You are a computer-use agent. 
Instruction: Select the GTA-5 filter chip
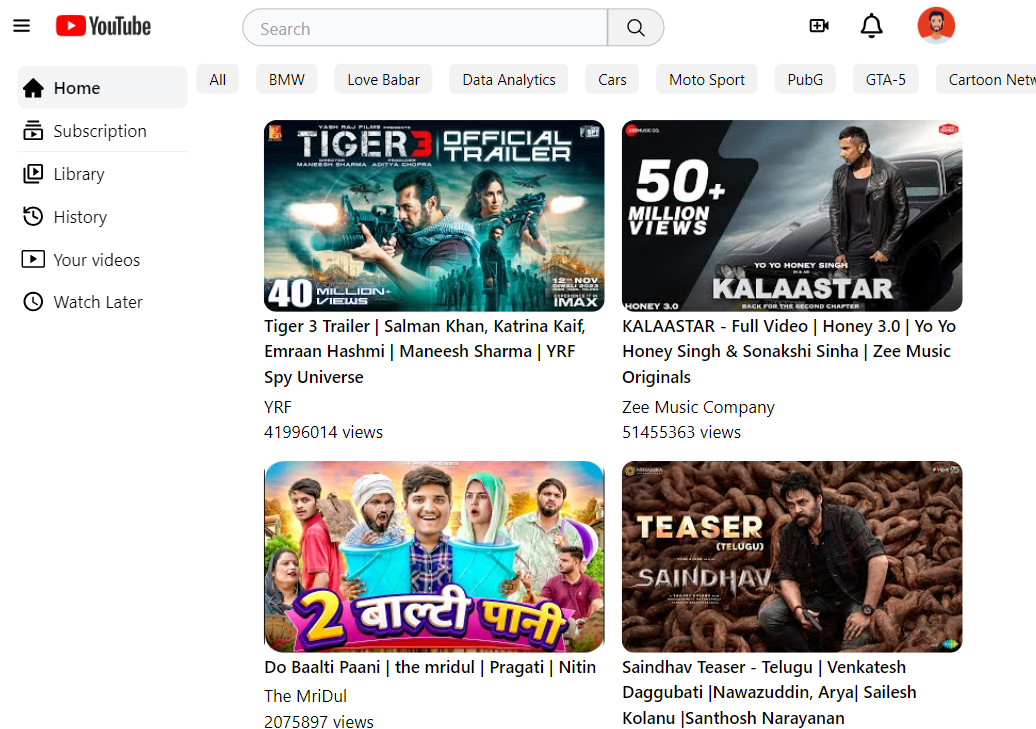point(885,80)
